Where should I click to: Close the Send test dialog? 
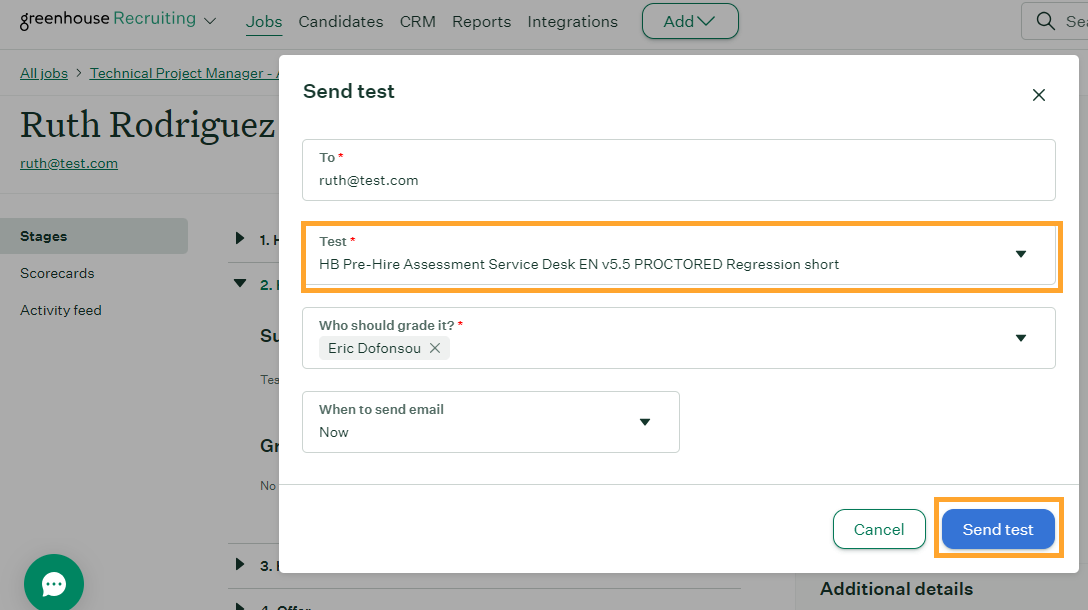click(x=1038, y=95)
